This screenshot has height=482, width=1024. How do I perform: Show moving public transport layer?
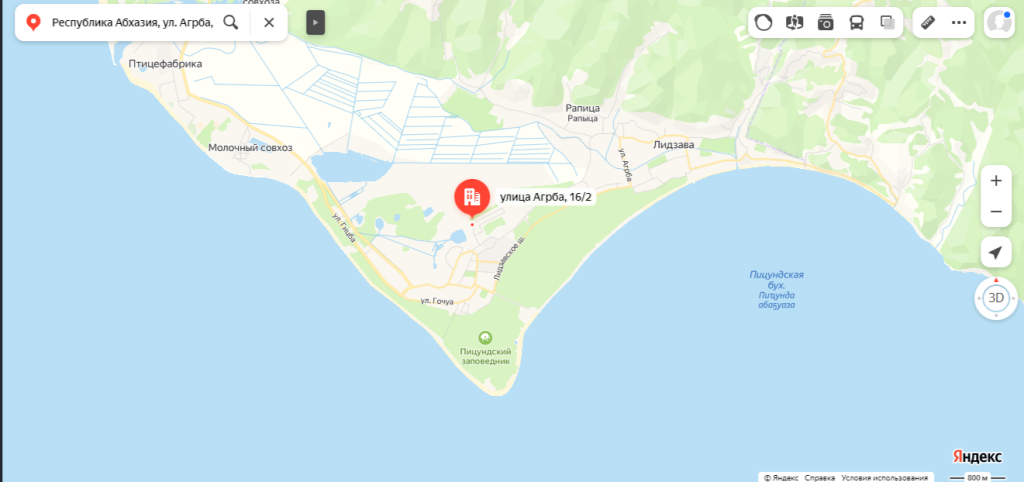856,23
